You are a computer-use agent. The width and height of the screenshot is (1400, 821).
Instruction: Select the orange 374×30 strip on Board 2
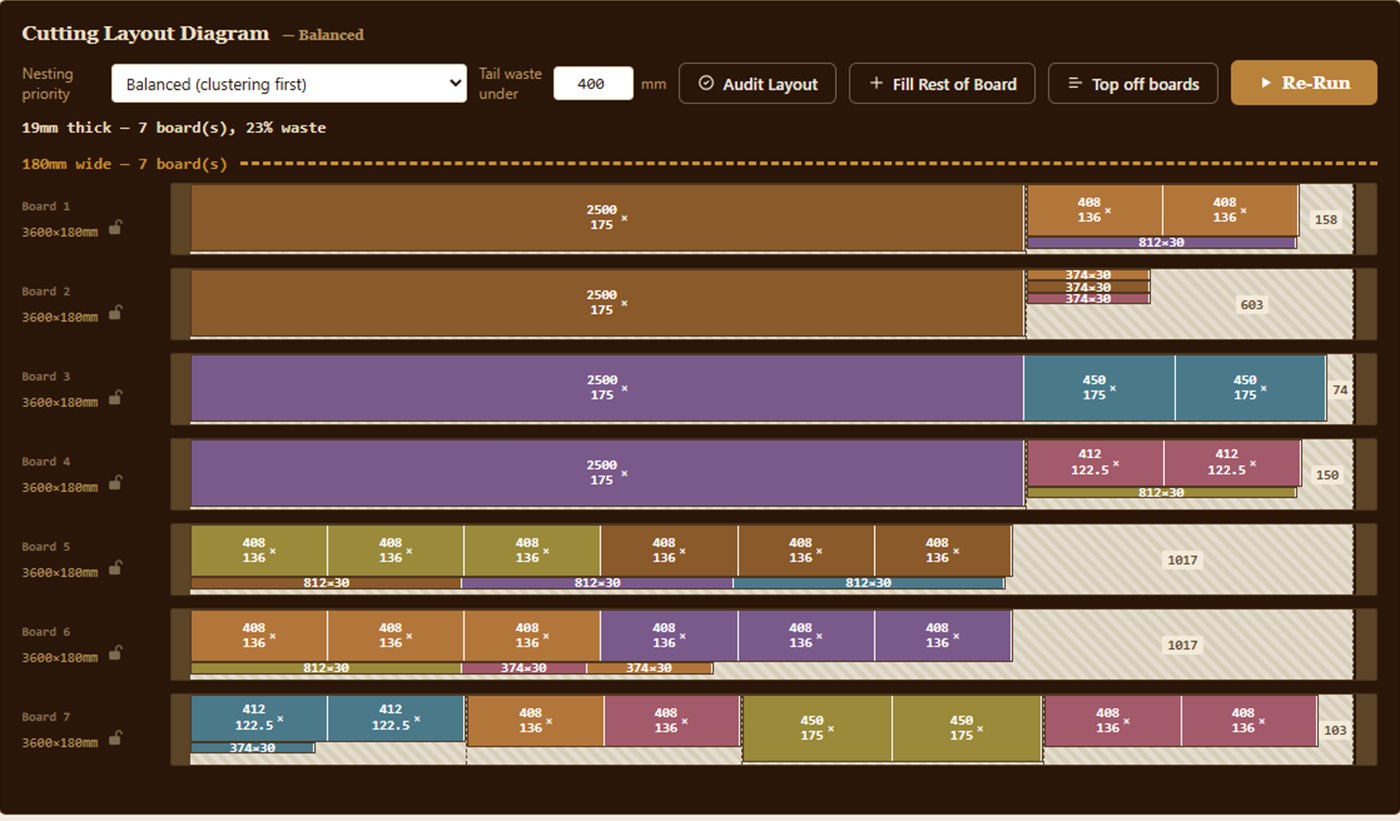pos(1088,275)
